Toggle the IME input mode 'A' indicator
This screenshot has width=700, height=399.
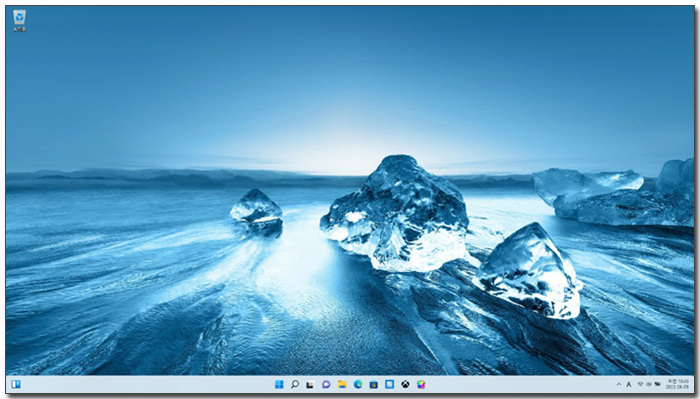629,384
